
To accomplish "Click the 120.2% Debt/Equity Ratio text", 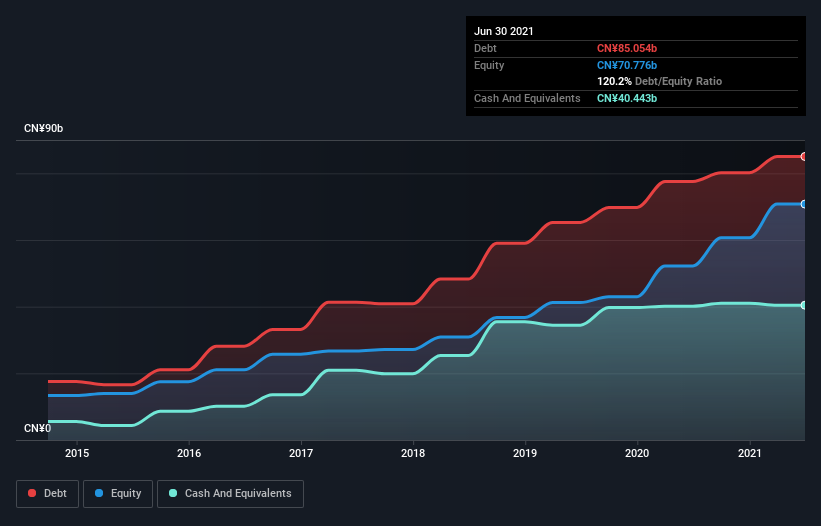I will (659, 81).
